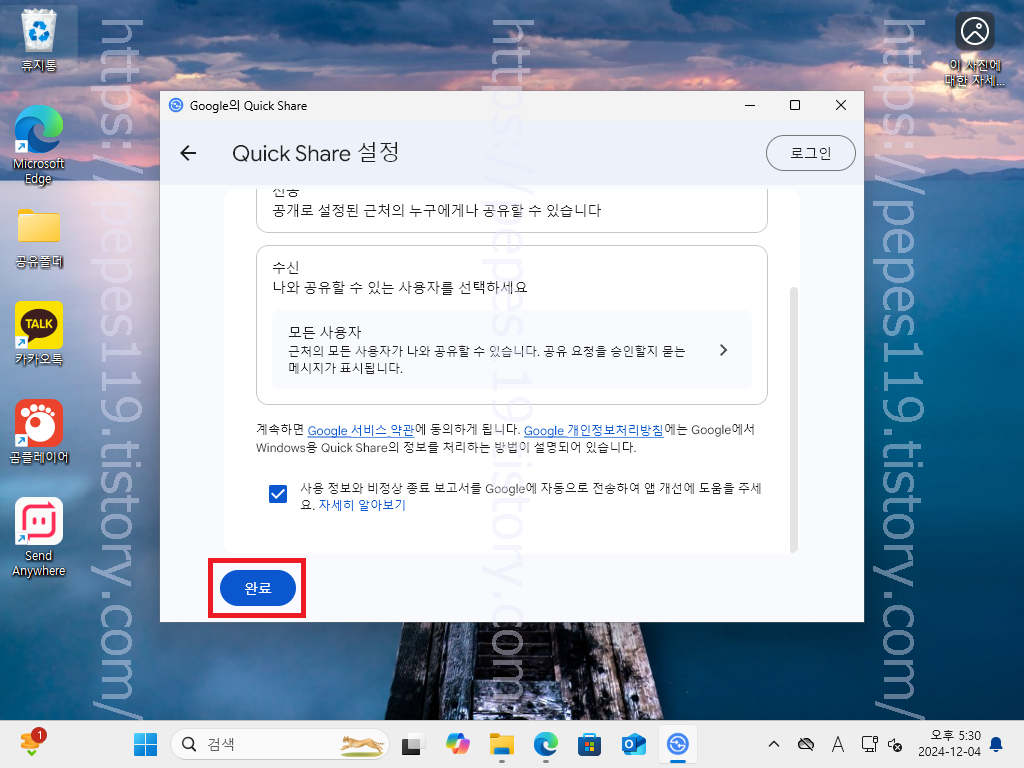This screenshot has height=768, width=1024.
Task: Open the 자세히 알아보기 link
Action: [x=362, y=505]
